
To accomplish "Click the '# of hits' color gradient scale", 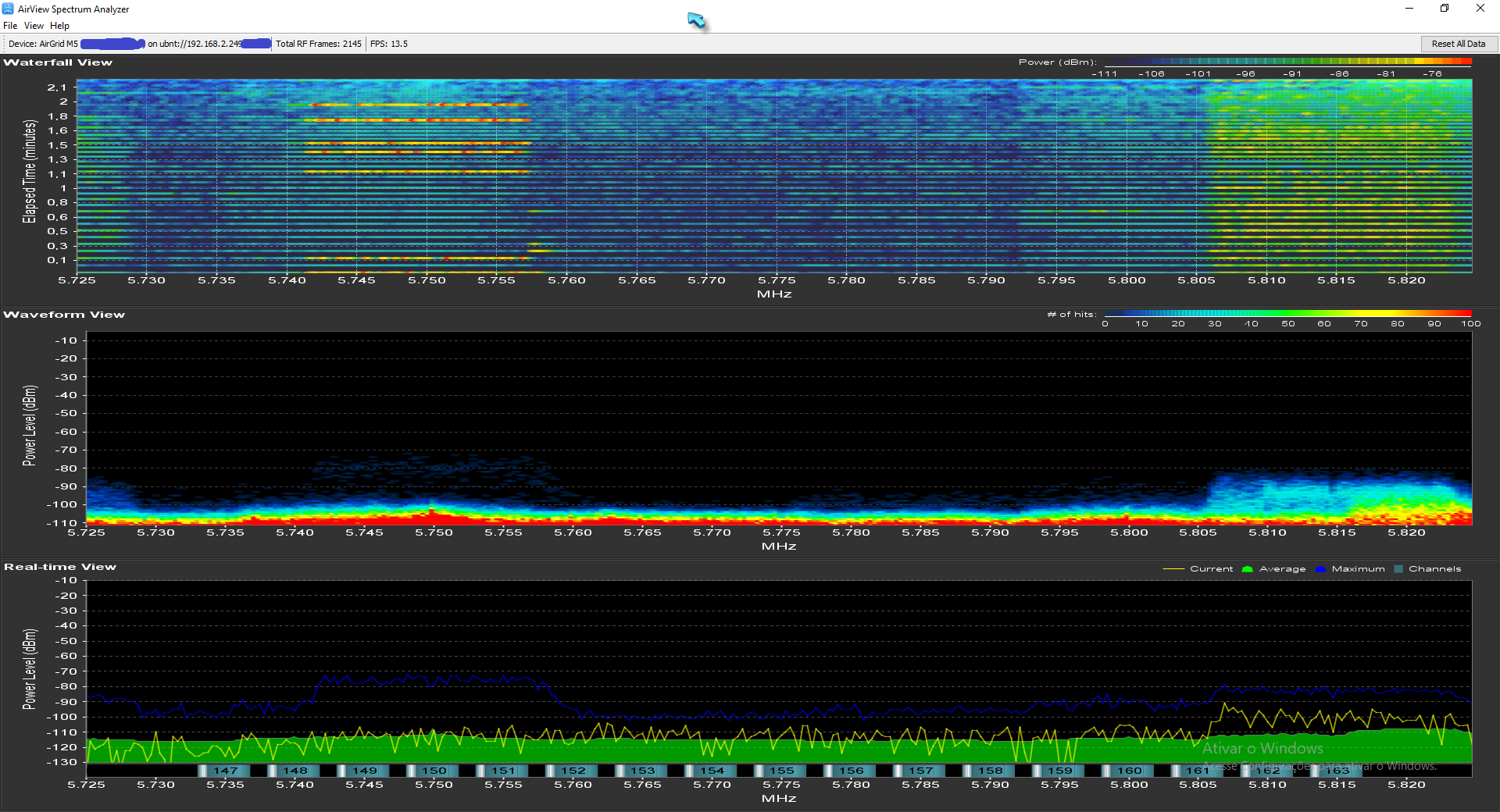I will click(x=1287, y=313).
